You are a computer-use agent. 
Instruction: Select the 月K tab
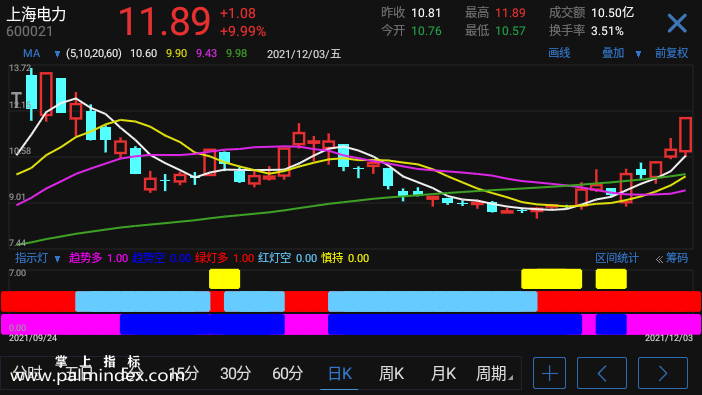(443, 373)
